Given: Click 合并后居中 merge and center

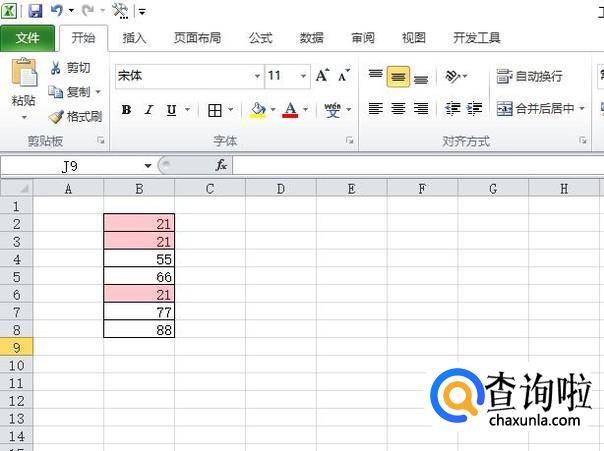Looking at the screenshot, I should click(x=535, y=109).
